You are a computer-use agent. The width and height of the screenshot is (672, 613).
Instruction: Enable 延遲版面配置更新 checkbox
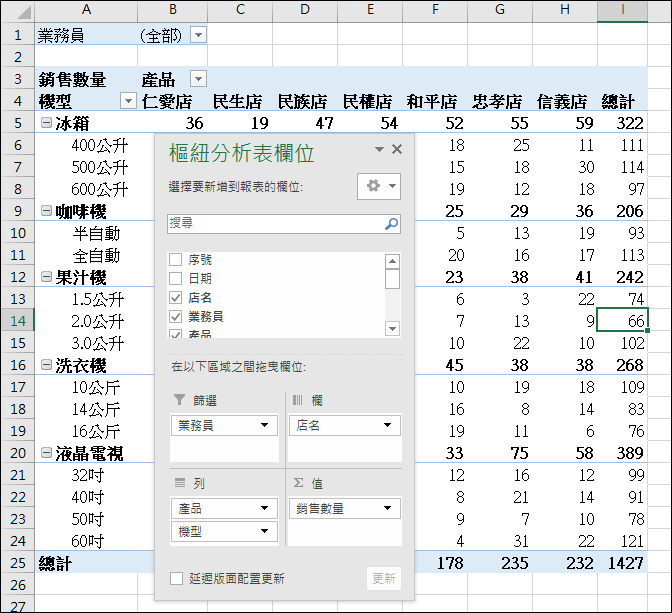pos(176,578)
